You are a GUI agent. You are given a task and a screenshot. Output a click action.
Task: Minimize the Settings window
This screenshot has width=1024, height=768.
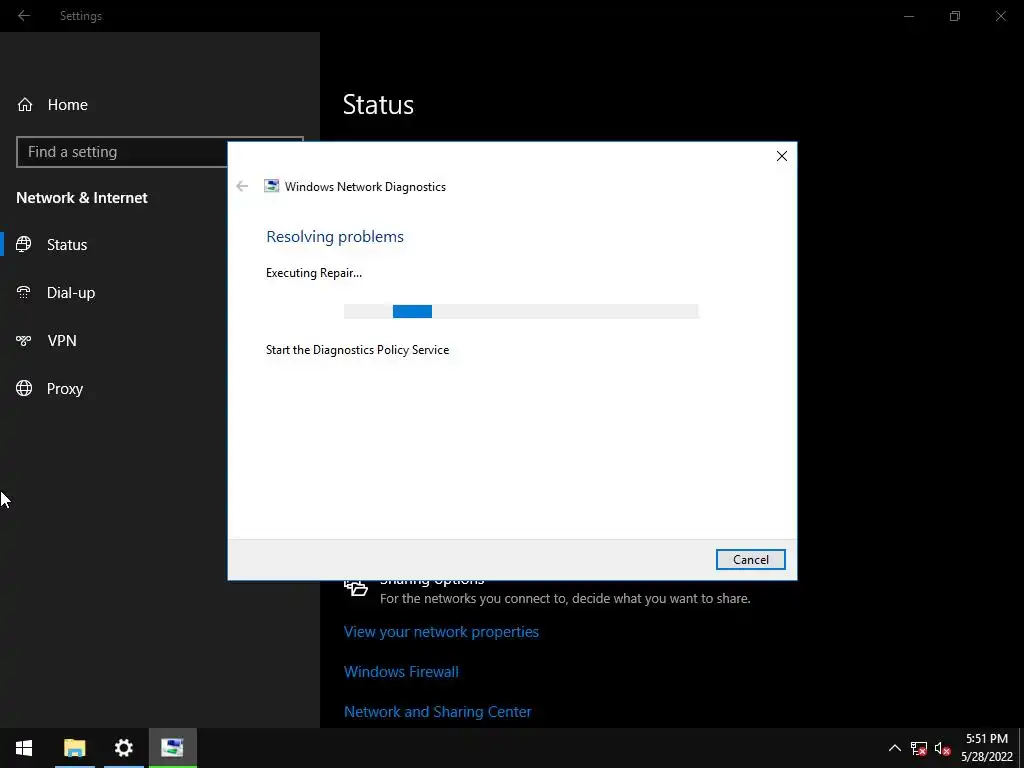click(x=908, y=16)
